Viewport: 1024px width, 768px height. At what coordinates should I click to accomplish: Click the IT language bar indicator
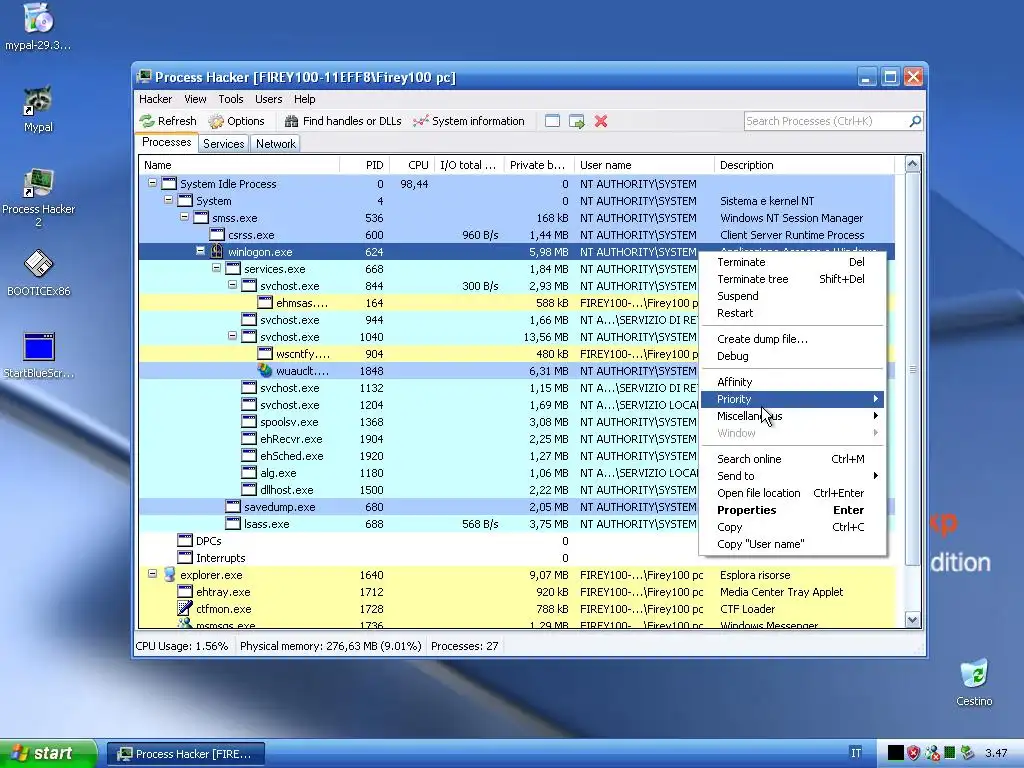[x=856, y=753]
